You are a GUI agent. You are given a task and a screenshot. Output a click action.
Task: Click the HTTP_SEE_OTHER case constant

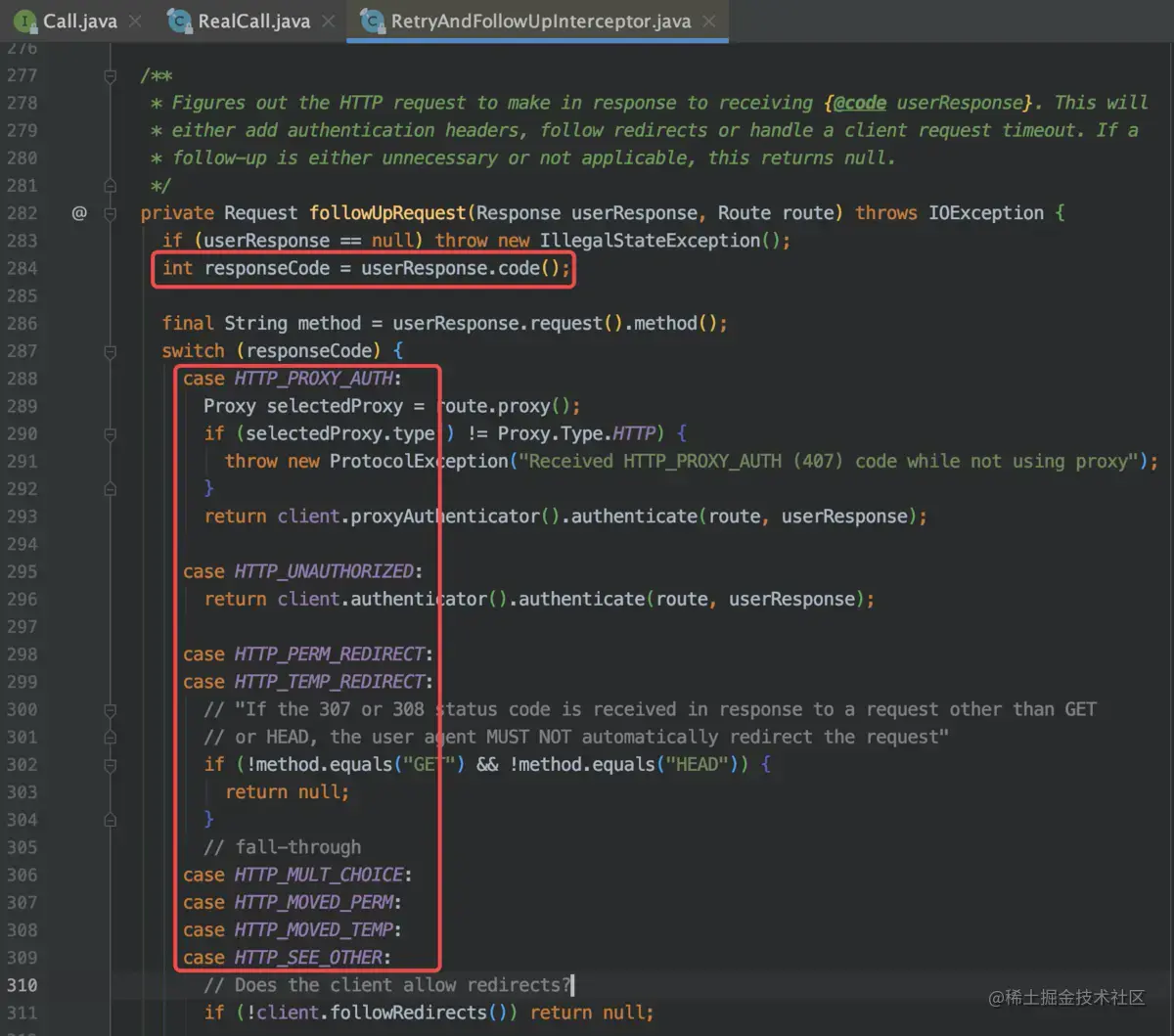pyautogui.click(x=308, y=957)
